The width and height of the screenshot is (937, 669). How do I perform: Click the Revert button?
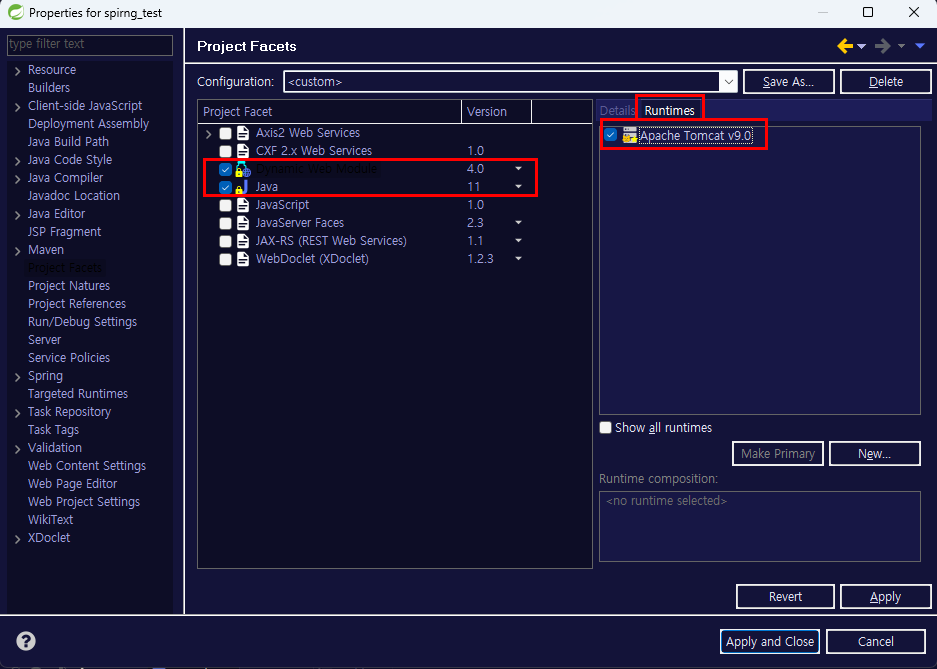[x=785, y=597]
